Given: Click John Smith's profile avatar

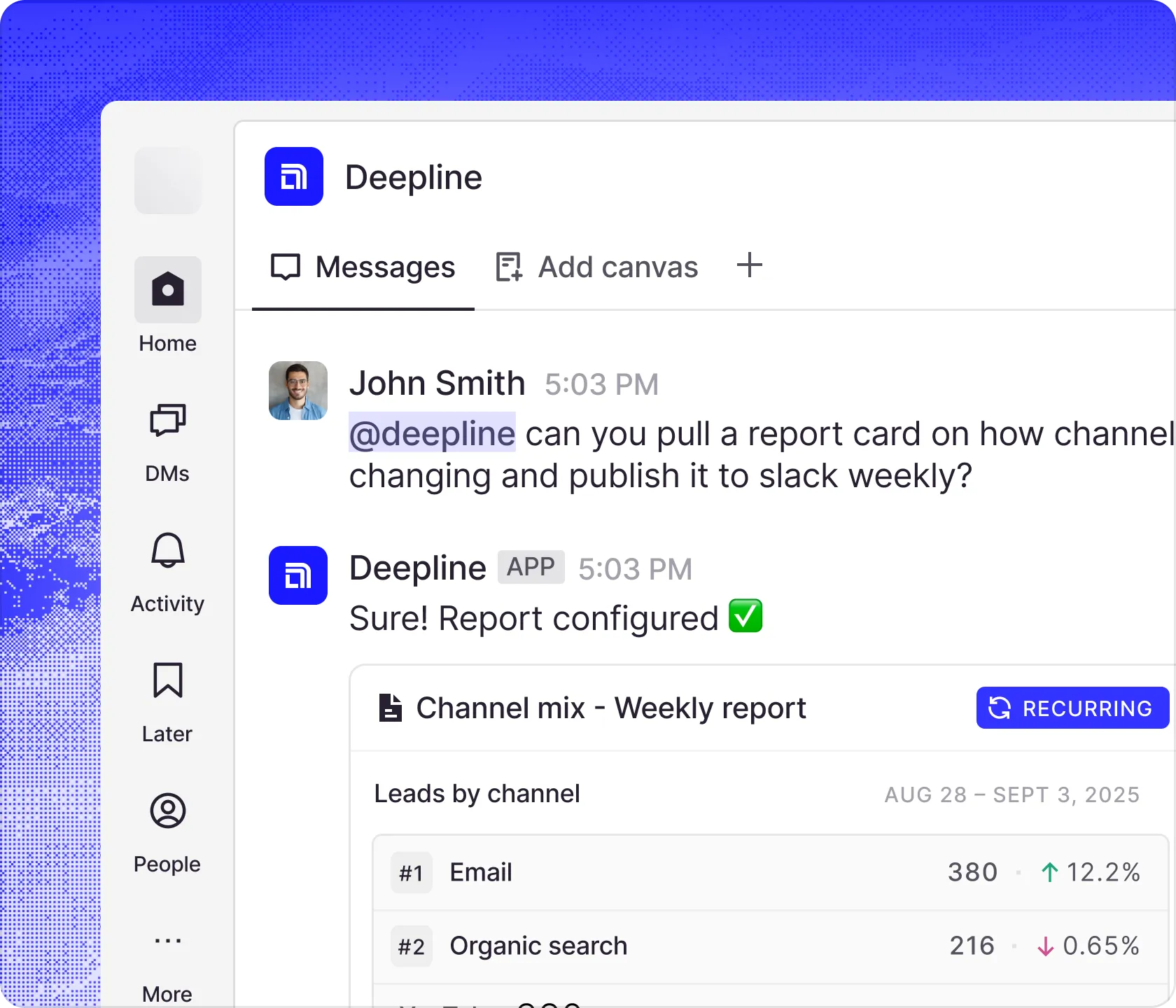Looking at the screenshot, I should 297,390.
